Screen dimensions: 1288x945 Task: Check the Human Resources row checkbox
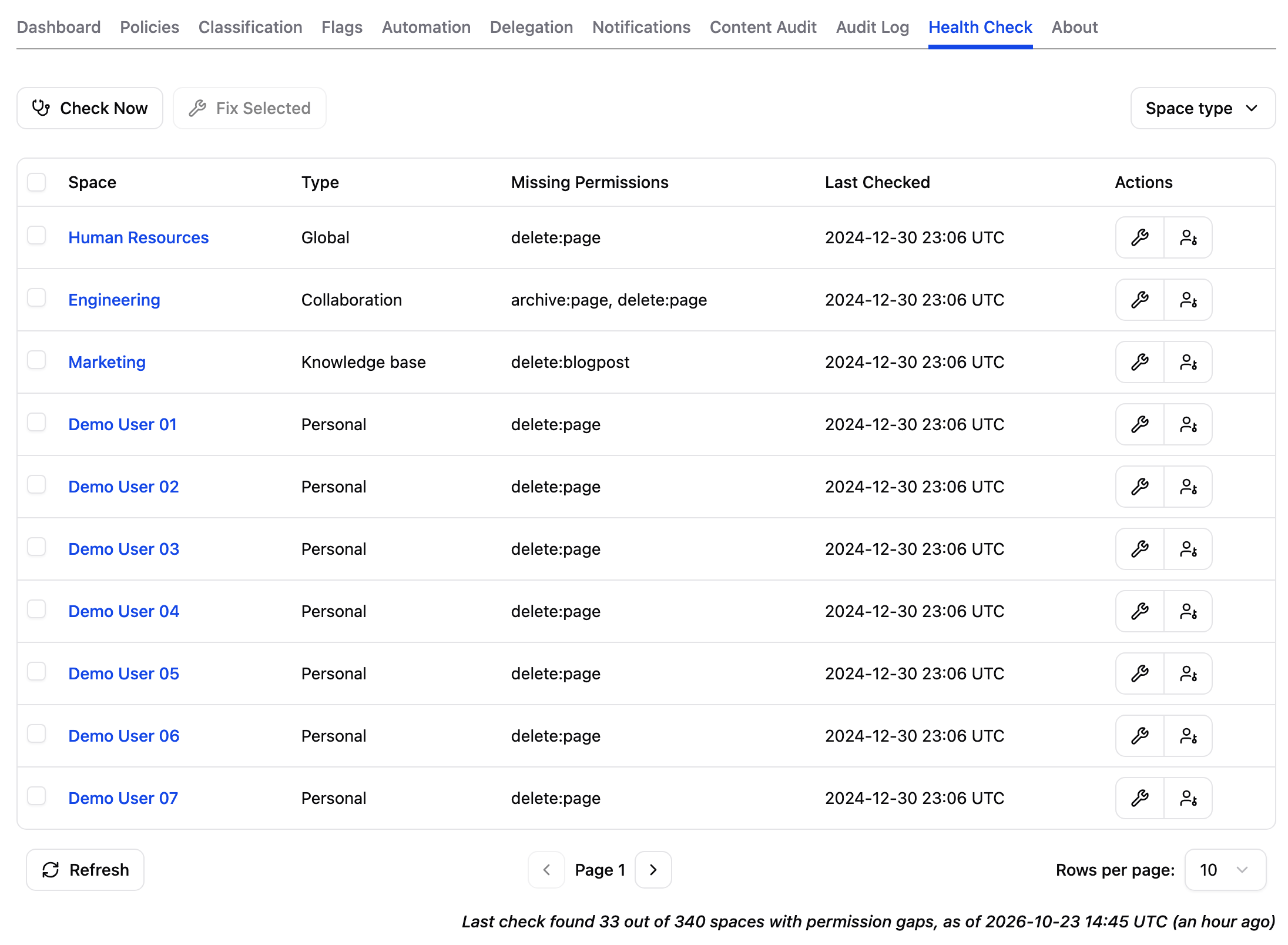[36, 235]
